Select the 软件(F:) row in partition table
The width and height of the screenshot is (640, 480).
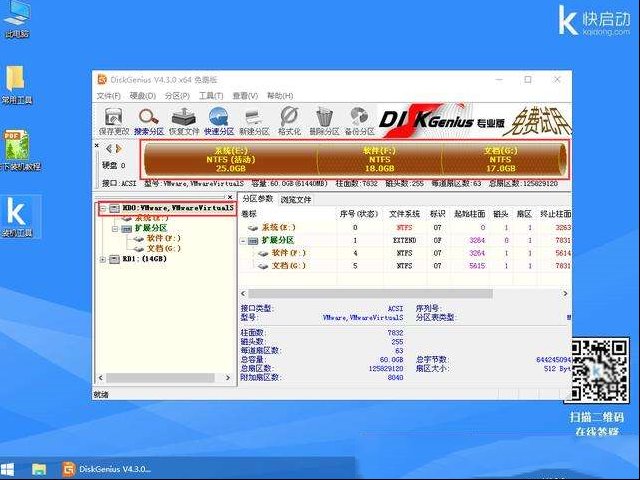[404, 253]
